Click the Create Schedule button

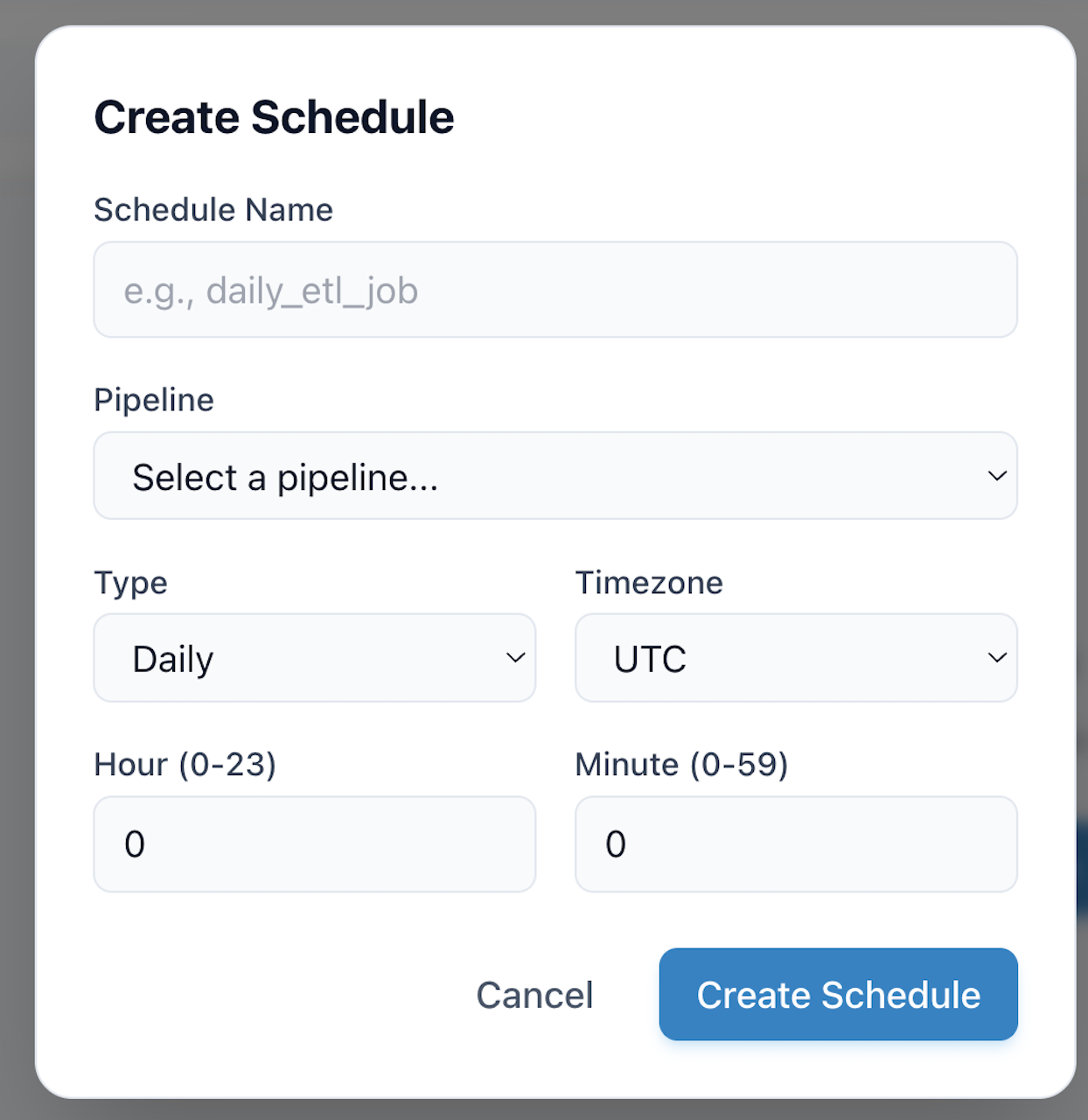tap(837, 995)
